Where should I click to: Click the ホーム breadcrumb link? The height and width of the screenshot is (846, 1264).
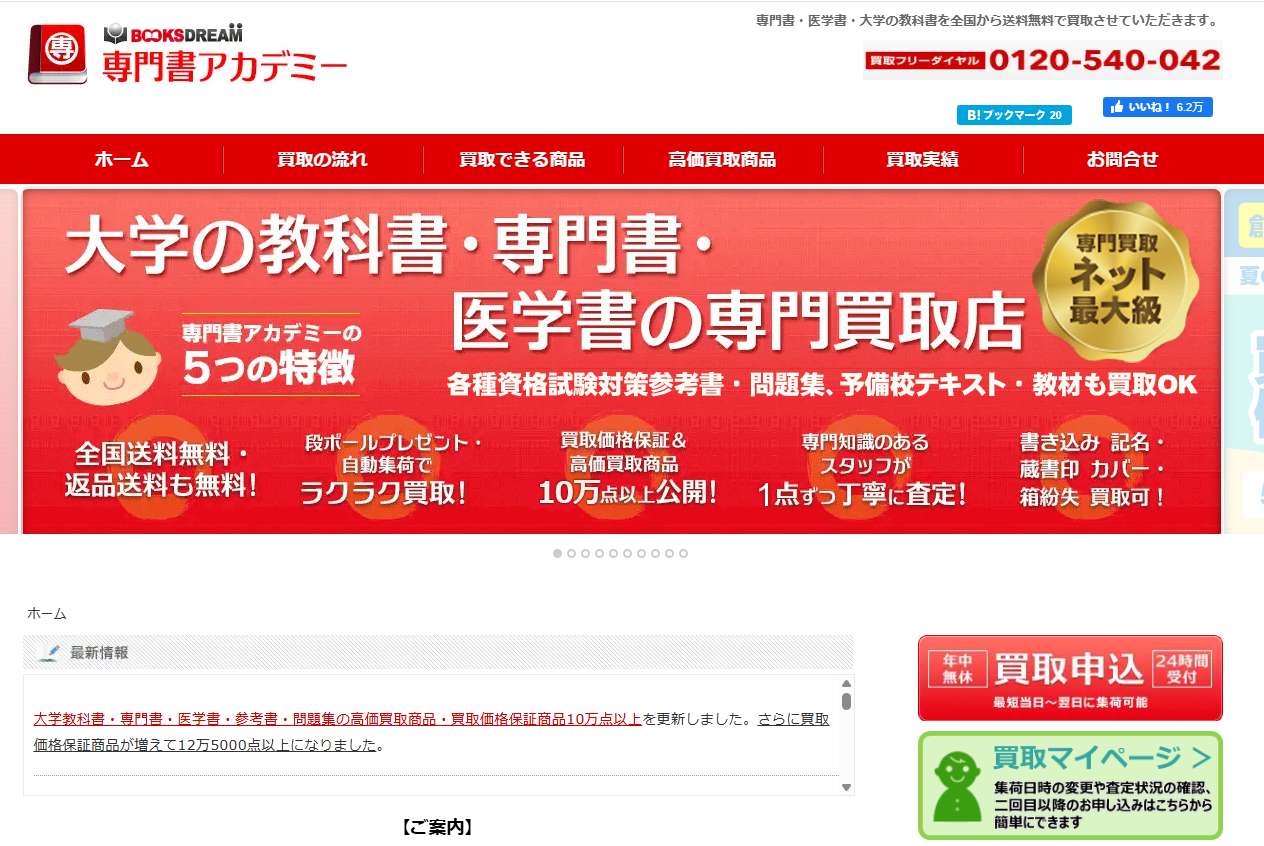coord(47,613)
